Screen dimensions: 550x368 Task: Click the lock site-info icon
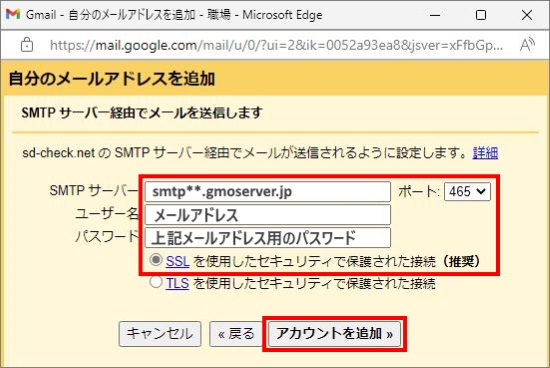tap(27, 45)
